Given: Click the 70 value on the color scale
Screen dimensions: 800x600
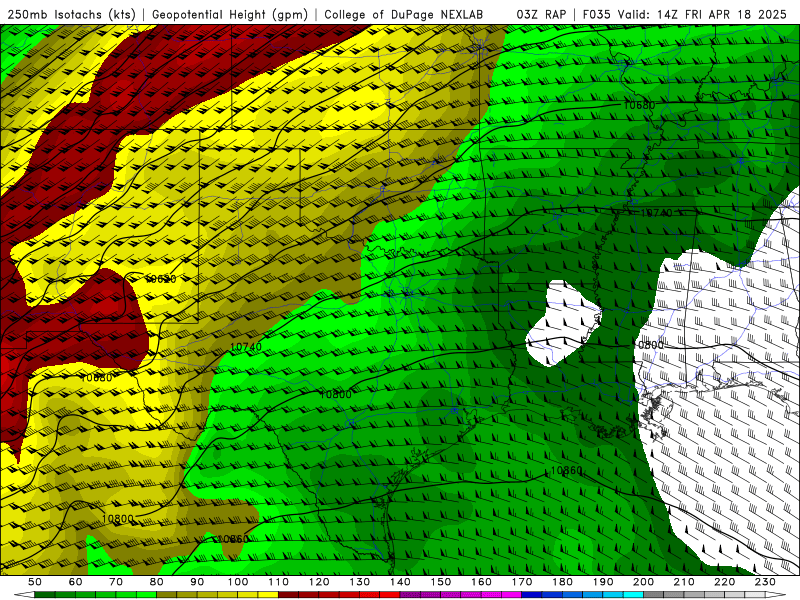Looking at the screenshot, I should pos(116,582).
